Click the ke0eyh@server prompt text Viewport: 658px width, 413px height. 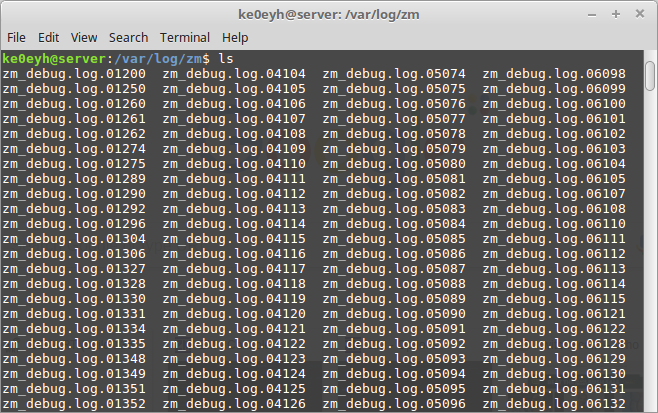point(54,59)
